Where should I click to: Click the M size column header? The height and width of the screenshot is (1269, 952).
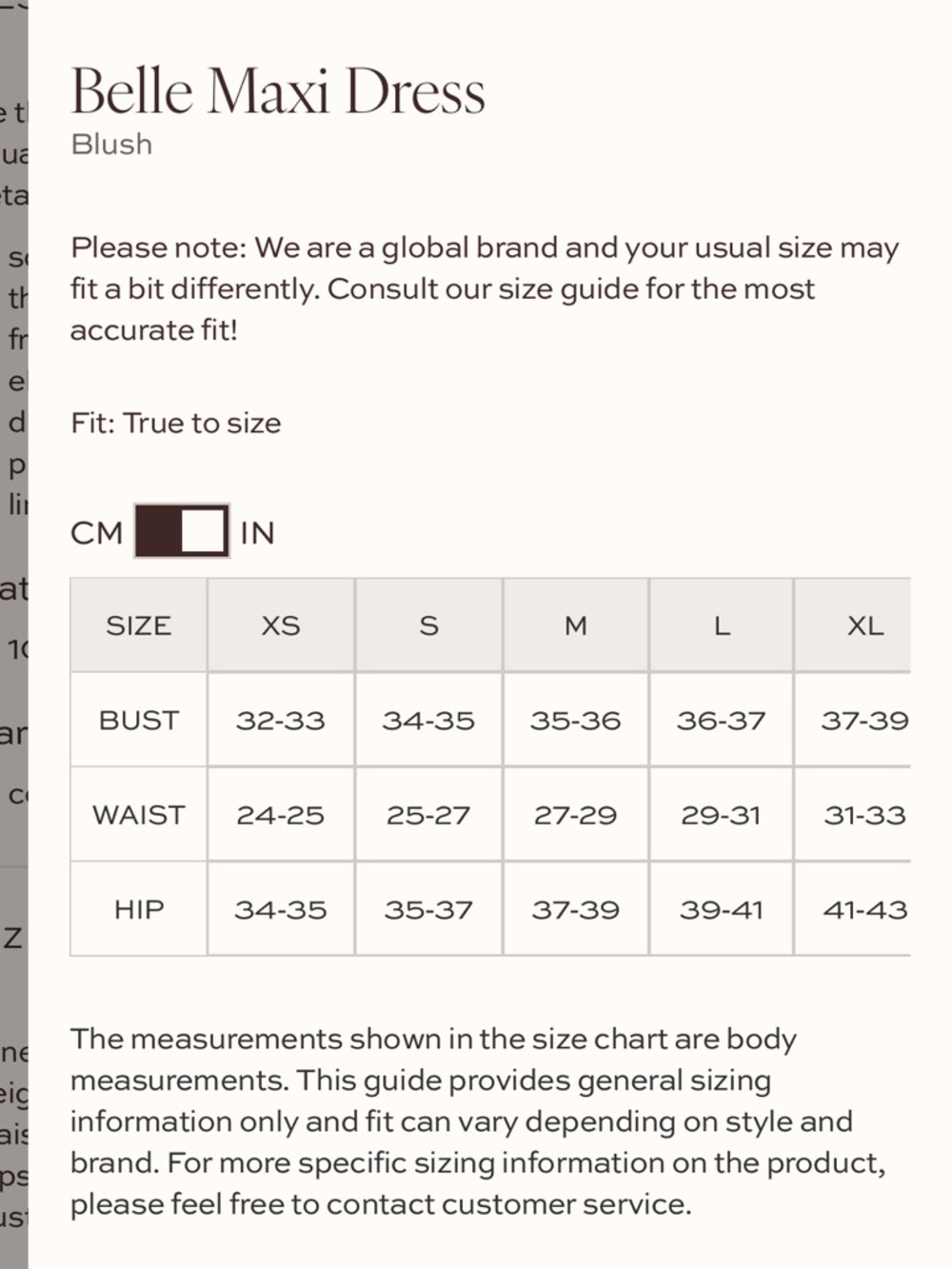(x=576, y=625)
